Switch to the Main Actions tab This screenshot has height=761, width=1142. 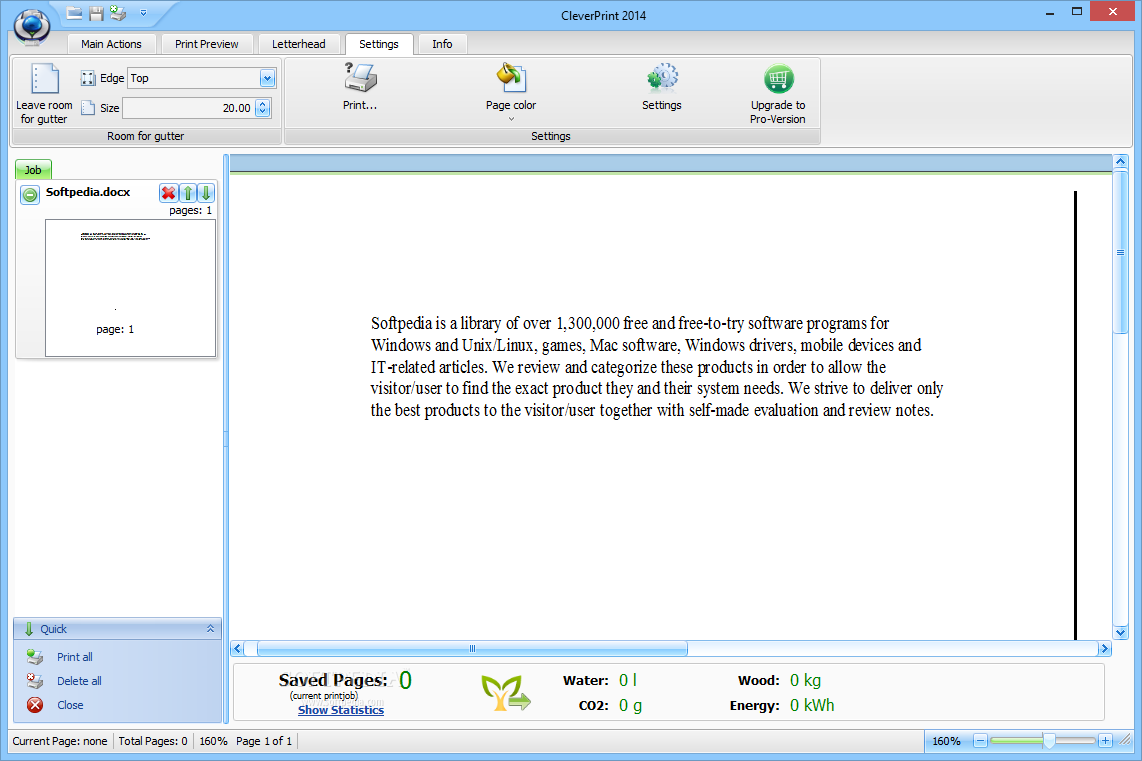111,44
